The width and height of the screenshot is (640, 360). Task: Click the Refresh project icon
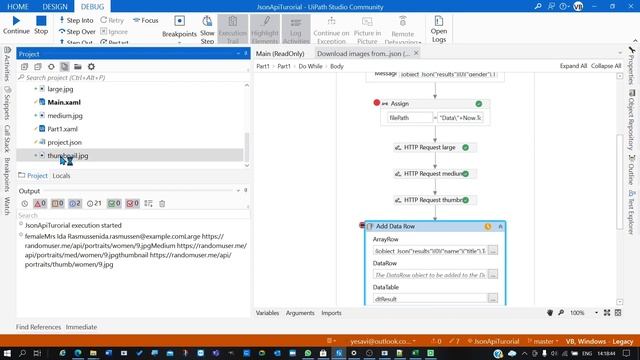[x=51, y=67]
